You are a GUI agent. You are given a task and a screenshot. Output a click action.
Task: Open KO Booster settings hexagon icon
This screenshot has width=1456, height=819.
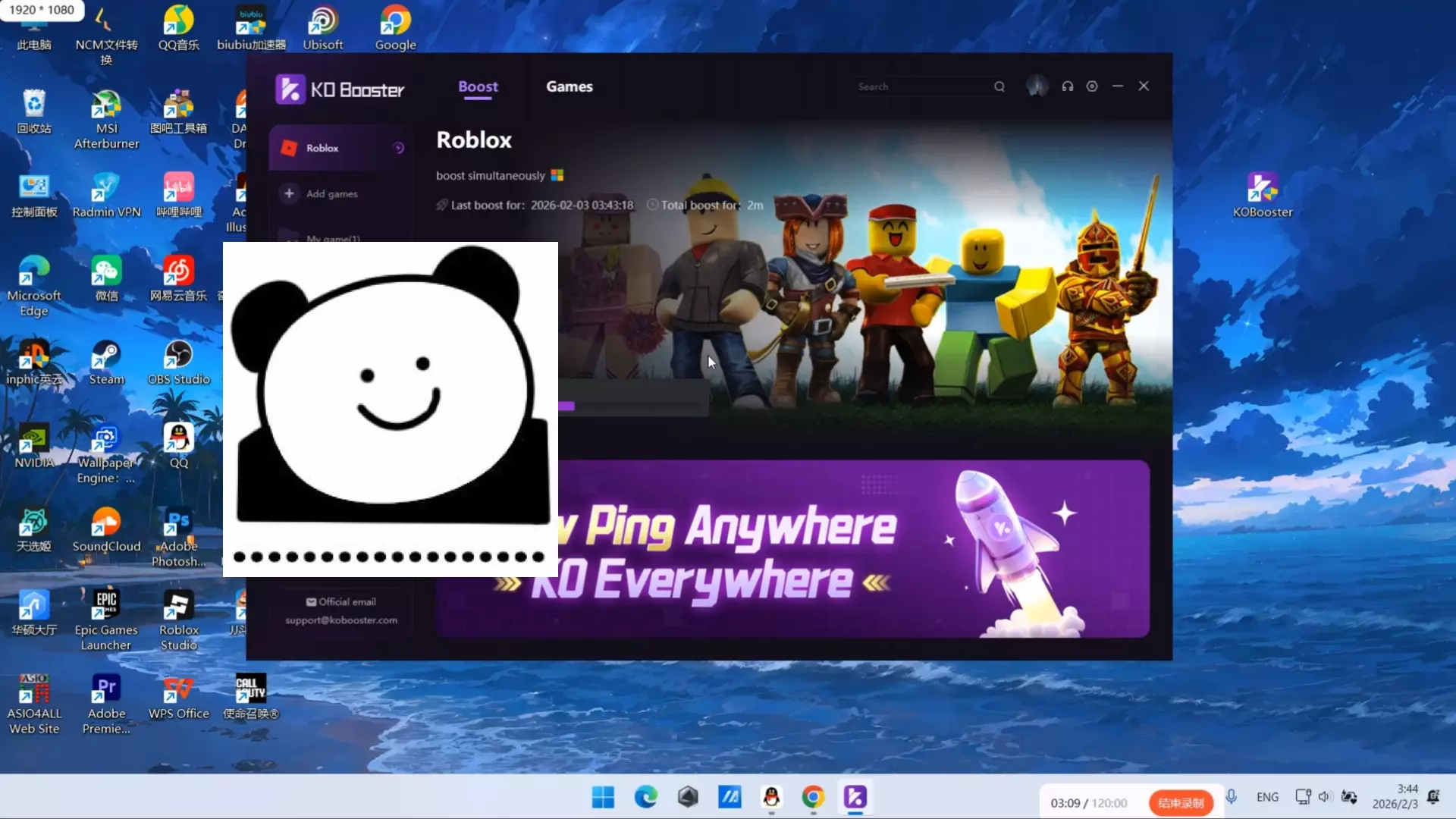pyautogui.click(x=1092, y=86)
